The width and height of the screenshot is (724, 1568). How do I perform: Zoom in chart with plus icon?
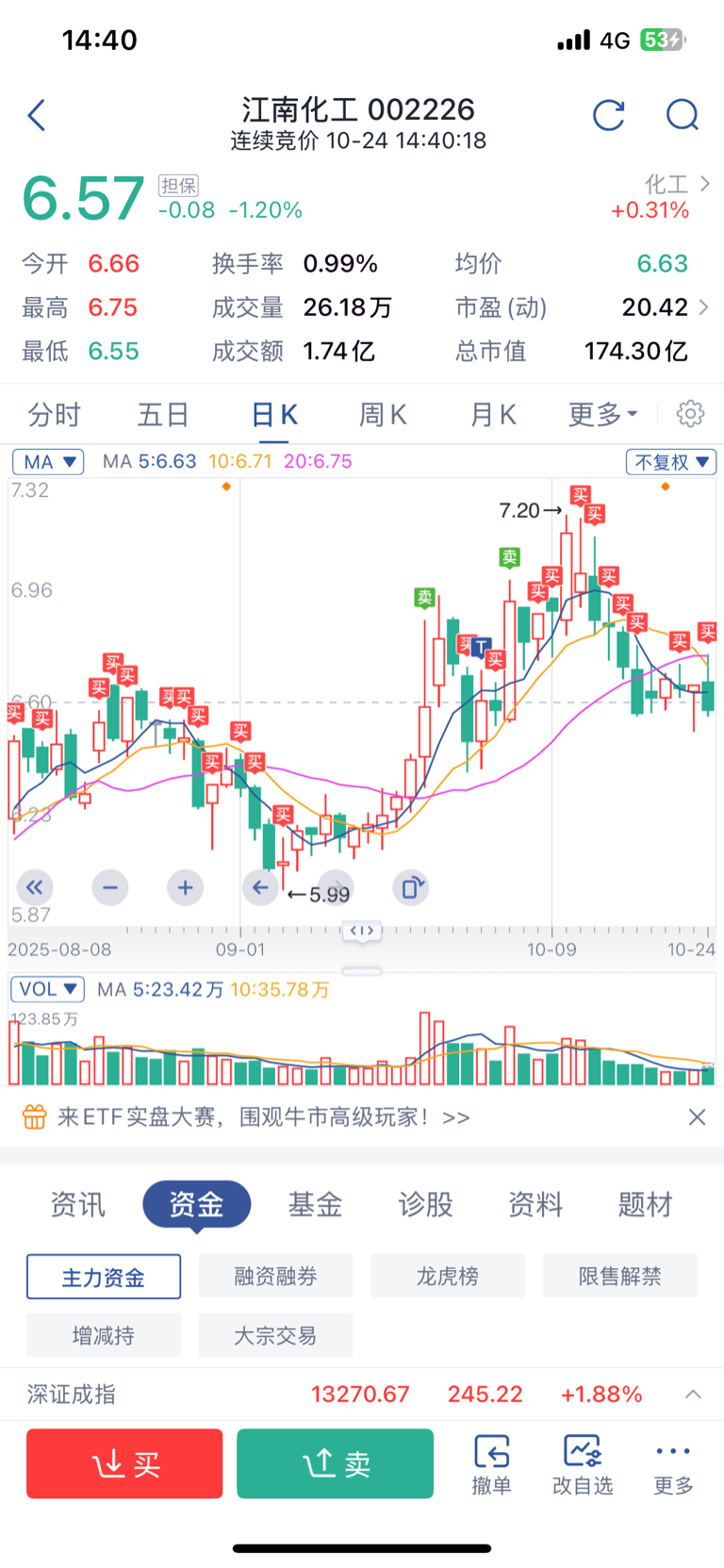coord(185,887)
